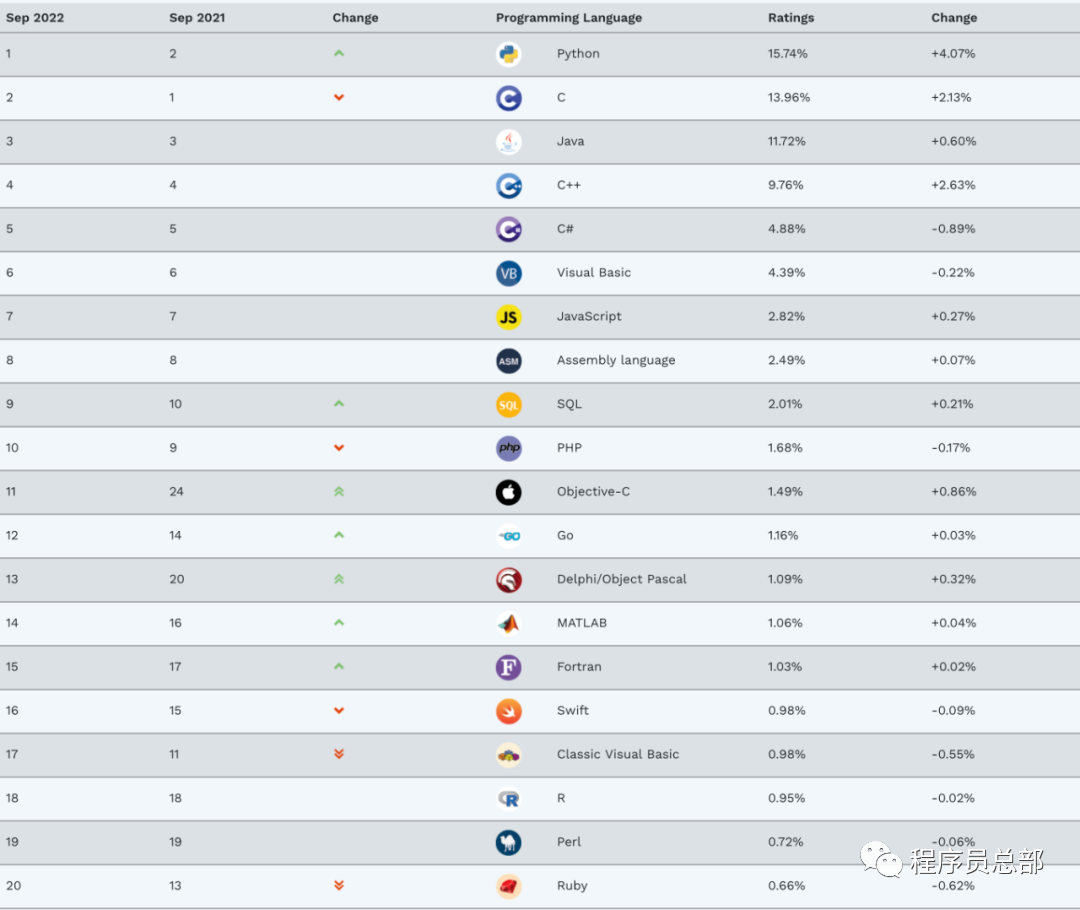Image resolution: width=1080 pixels, height=910 pixels.
Task: Click the PHP logo icon
Action: (x=509, y=448)
